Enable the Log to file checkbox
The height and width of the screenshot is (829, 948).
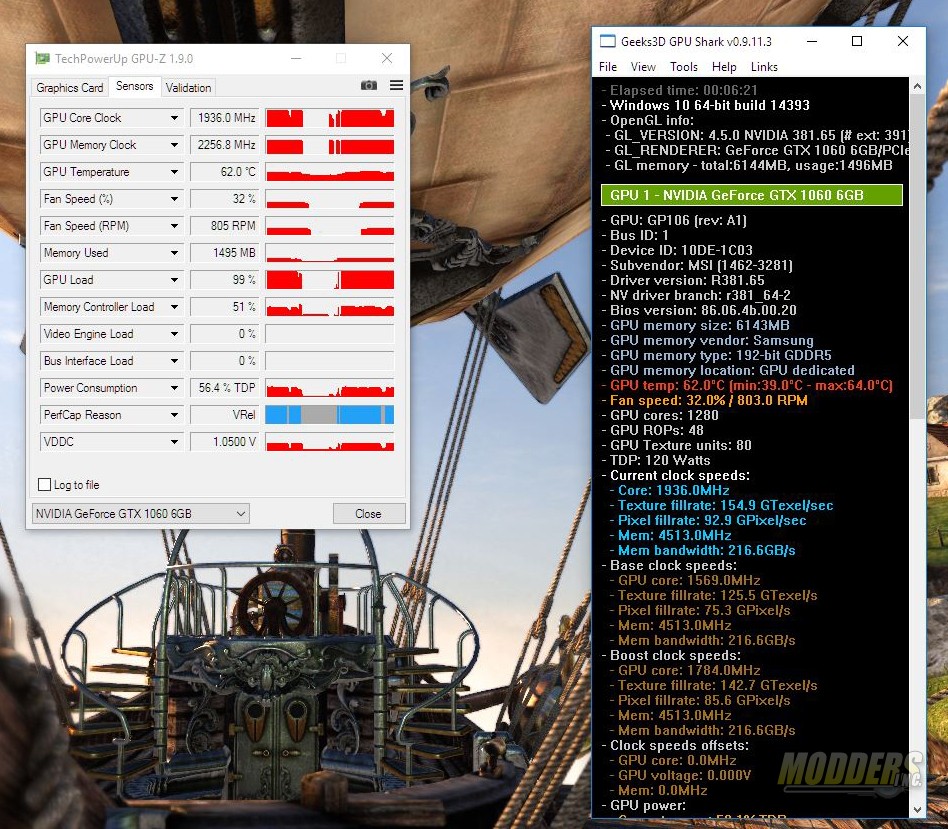tap(44, 484)
